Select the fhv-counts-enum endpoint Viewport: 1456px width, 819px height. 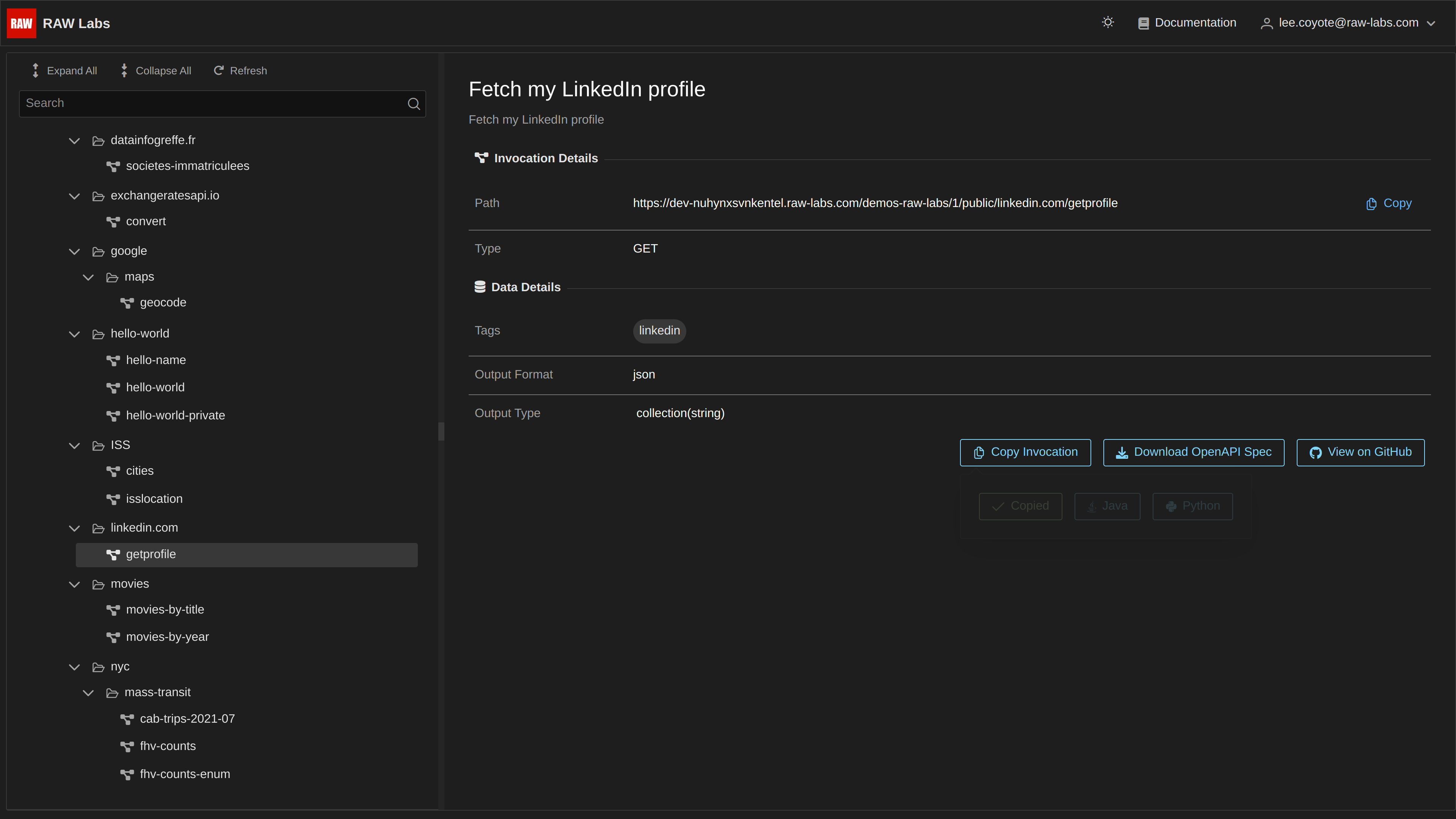click(185, 774)
